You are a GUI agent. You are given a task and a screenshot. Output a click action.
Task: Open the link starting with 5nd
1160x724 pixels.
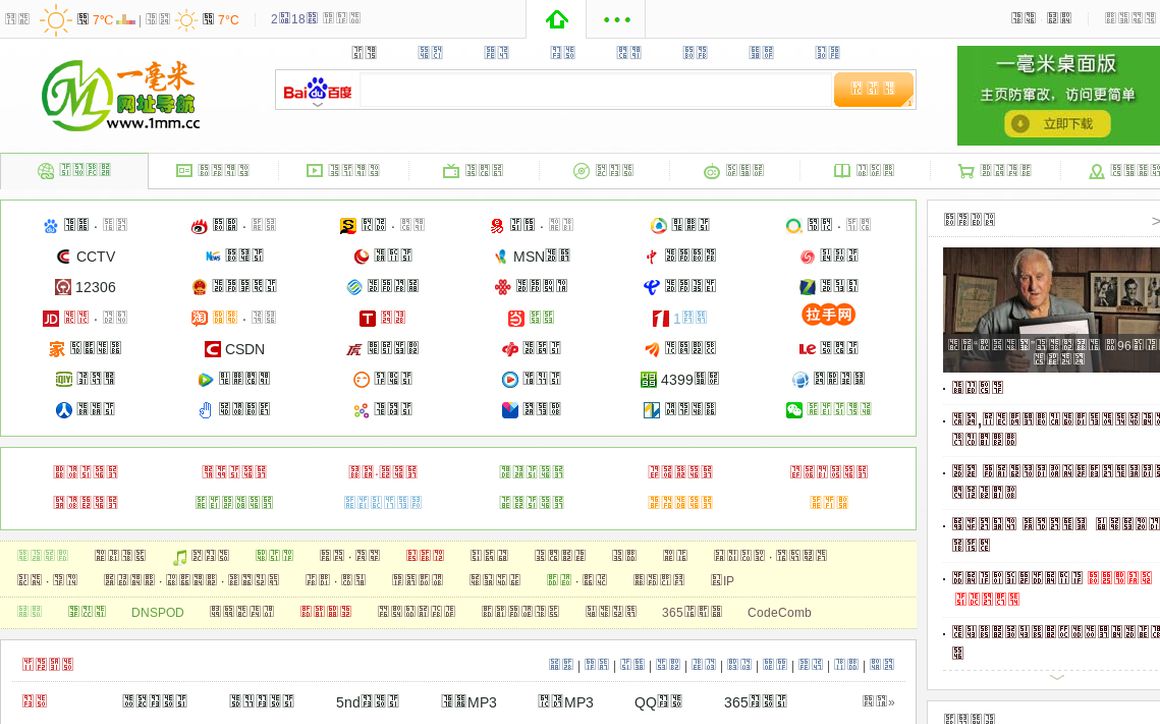(x=367, y=702)
